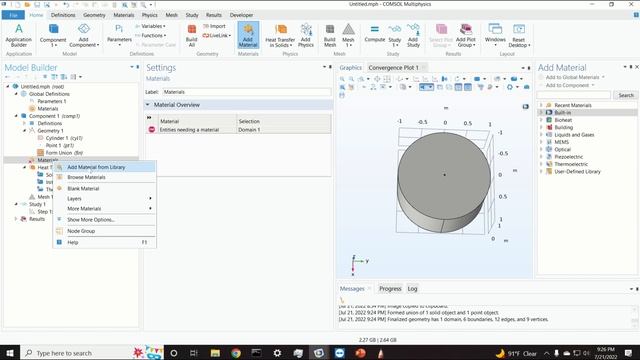Click the Windows Start button

pyautogui.click(x=10, y=353)
